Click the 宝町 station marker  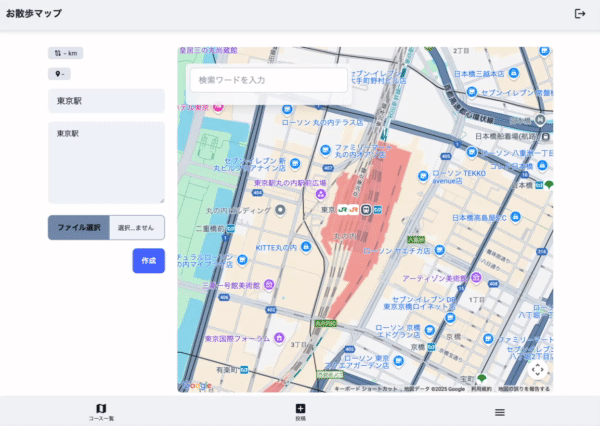click(x=482, y=378)
